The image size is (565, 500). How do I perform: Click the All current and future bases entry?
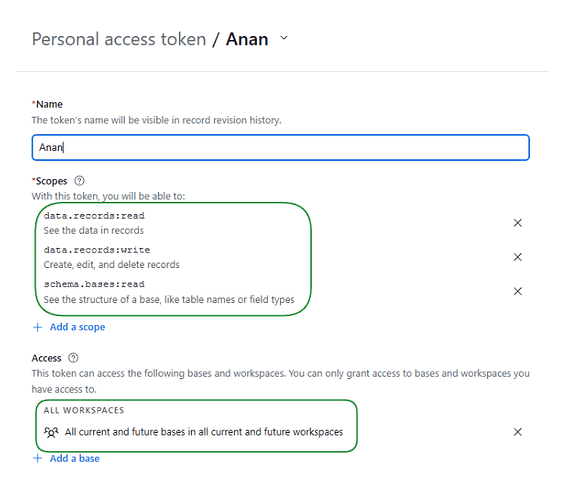point(204,432)
